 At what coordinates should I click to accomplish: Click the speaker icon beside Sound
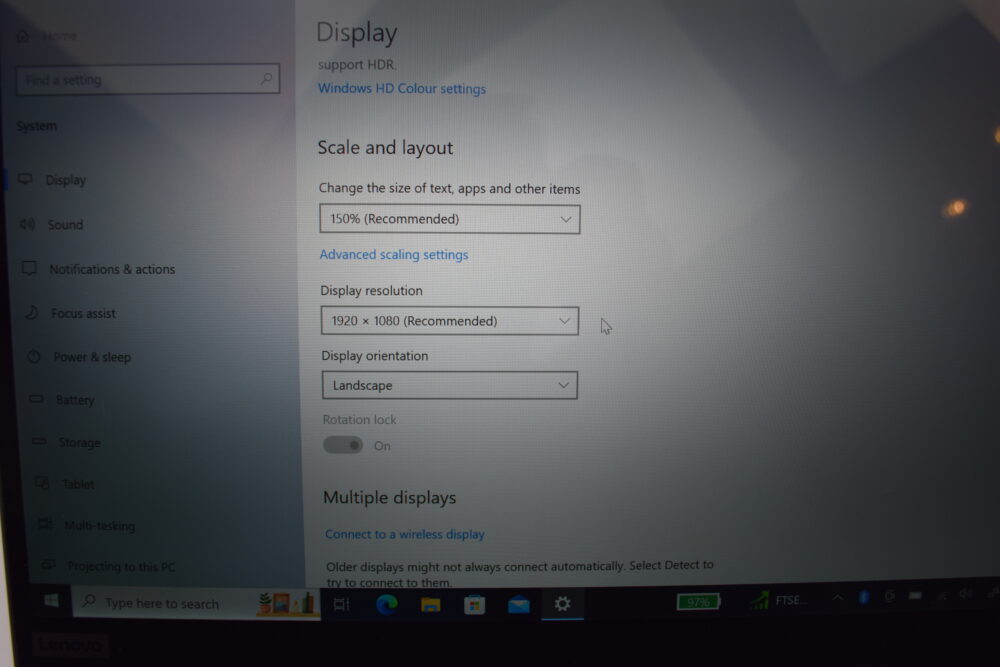27,224
